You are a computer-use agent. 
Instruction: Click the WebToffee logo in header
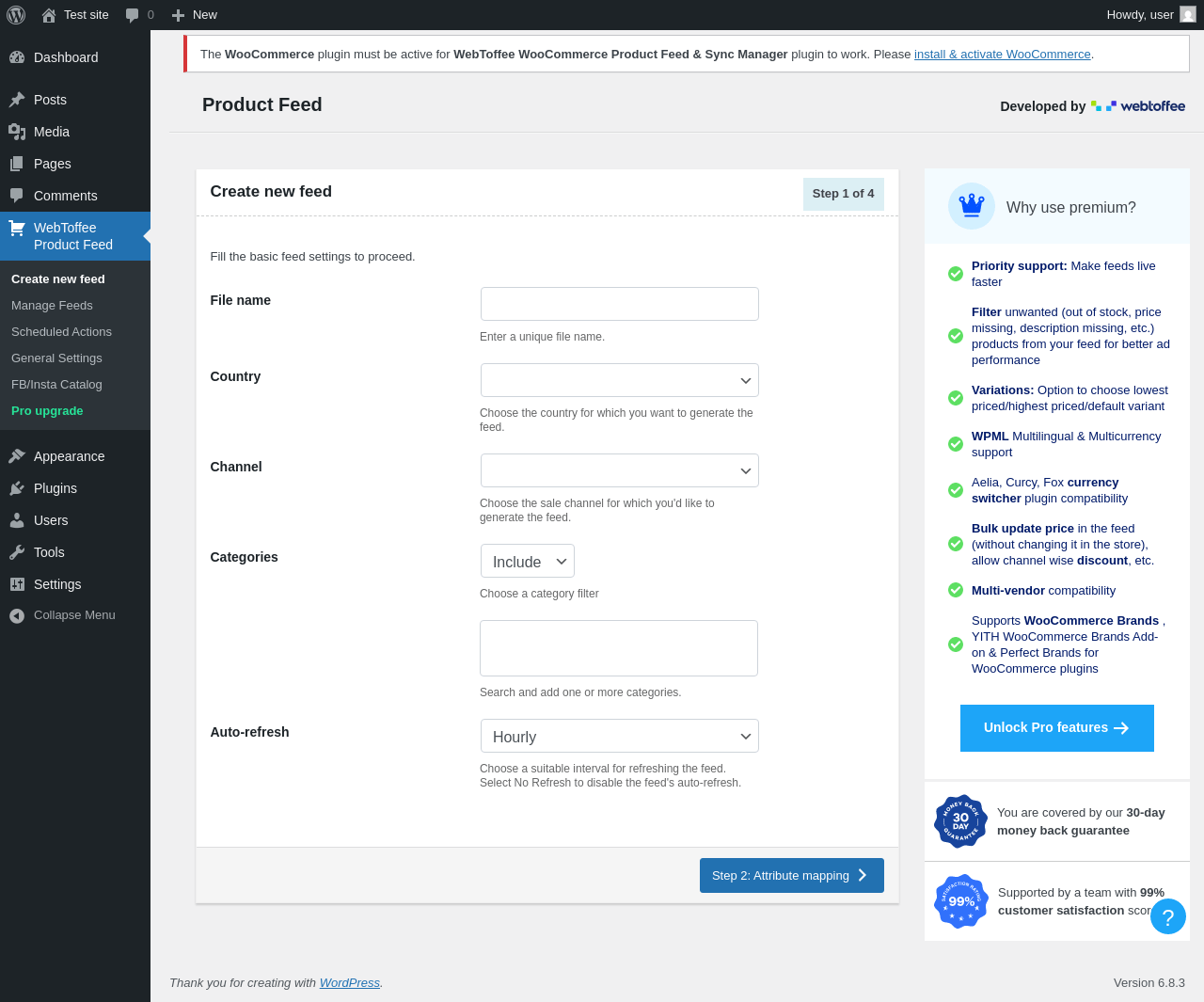click(x=1138, y=106)
